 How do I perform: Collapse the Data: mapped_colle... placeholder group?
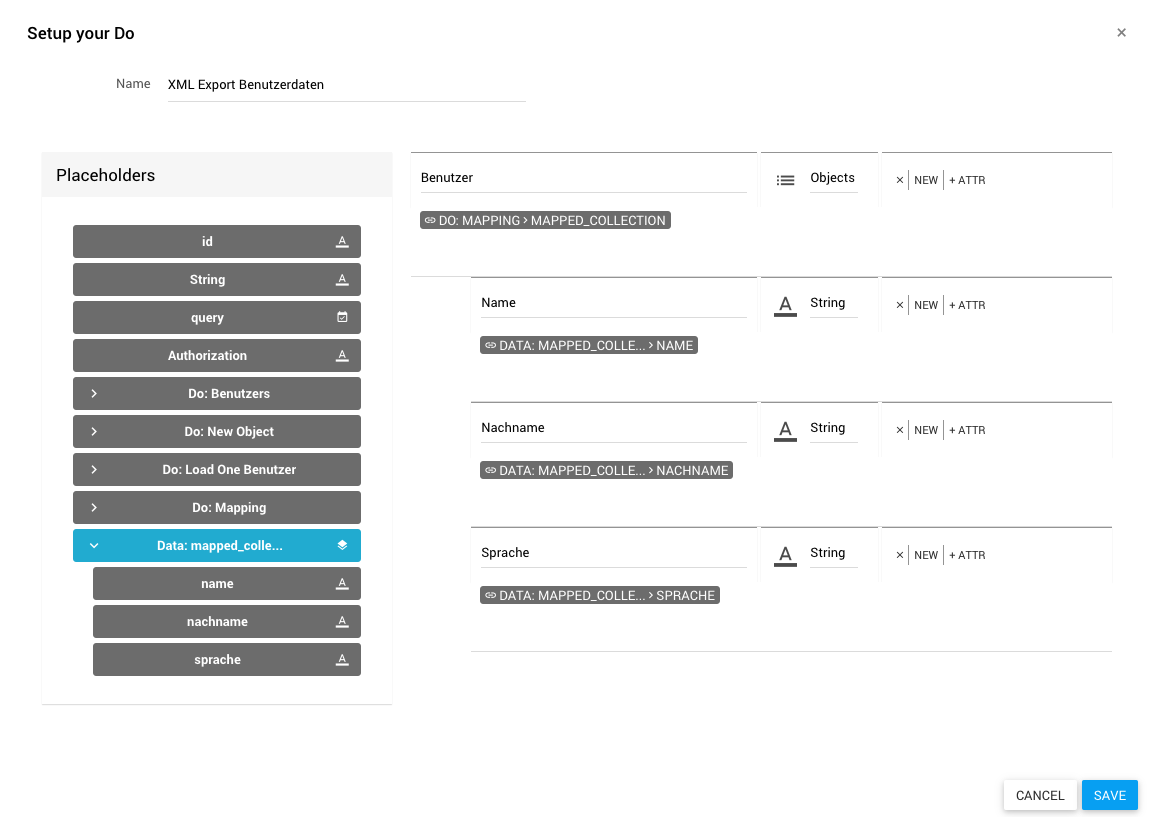94,545
